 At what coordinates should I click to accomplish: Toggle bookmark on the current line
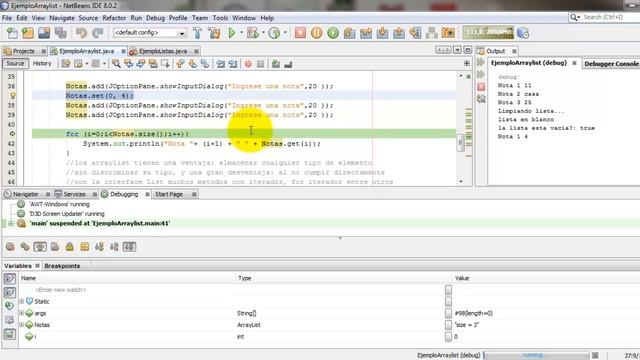205,64
